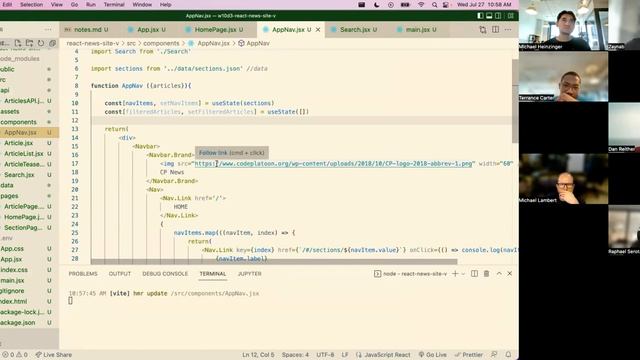Viewport: 640px width, 360px height.
Task: Open the Run menu
Action: click(x=91, y=4)
